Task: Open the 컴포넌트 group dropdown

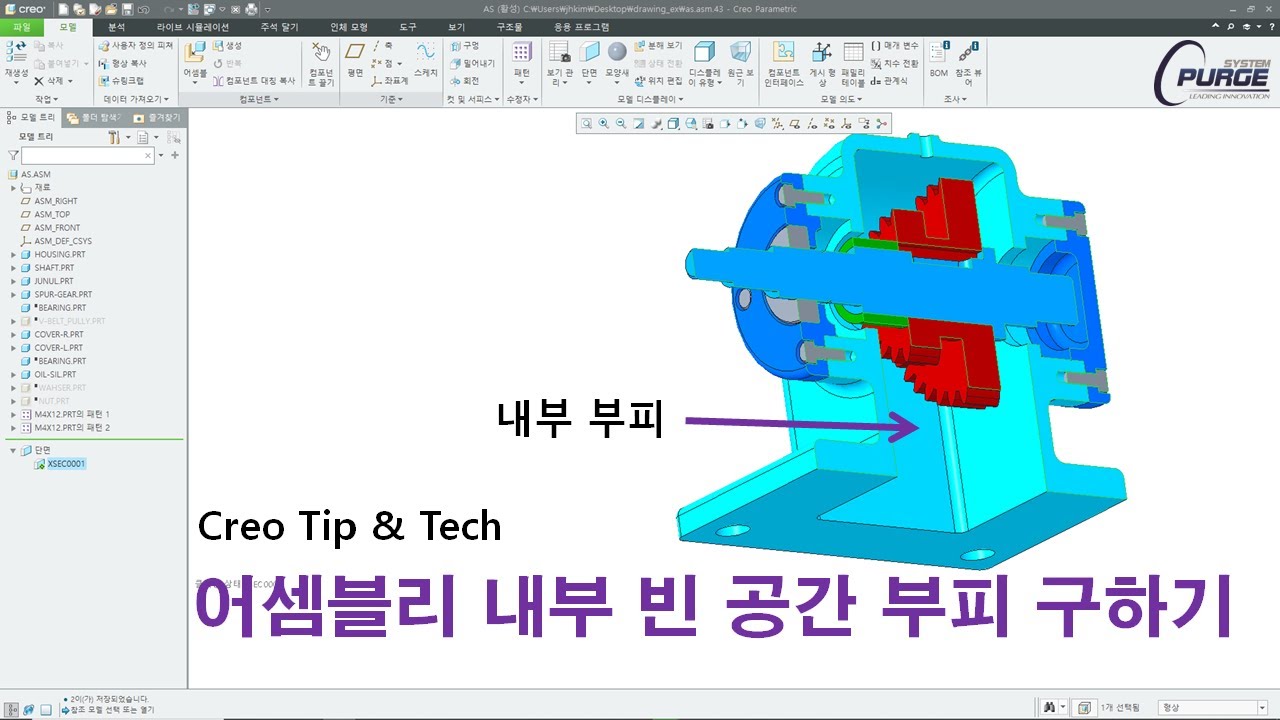Action: click(x=260, y=99)
